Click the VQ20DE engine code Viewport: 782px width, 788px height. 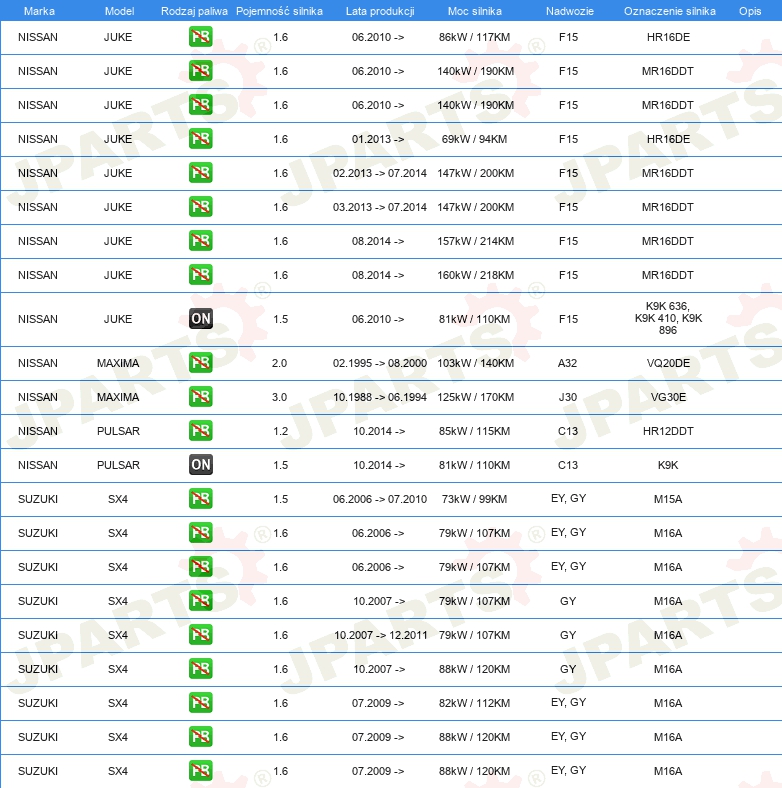(668, 363)
